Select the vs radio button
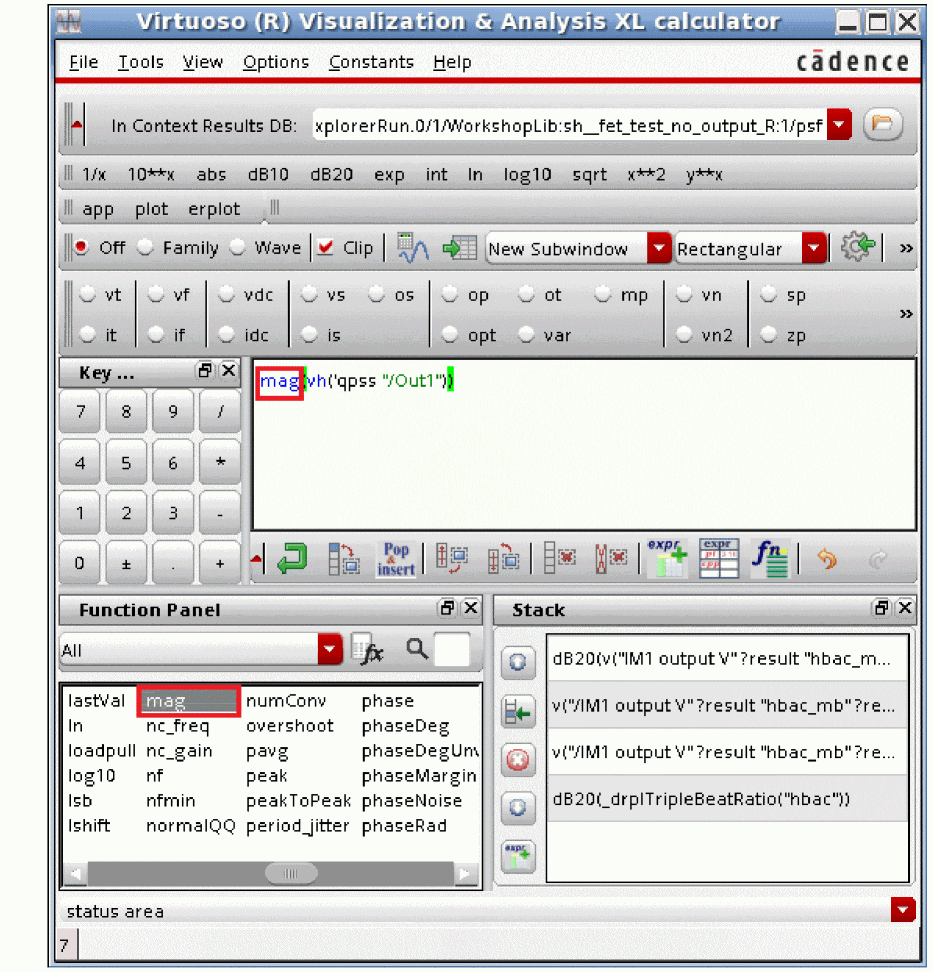The image size is (933, 972). (309, 294)
